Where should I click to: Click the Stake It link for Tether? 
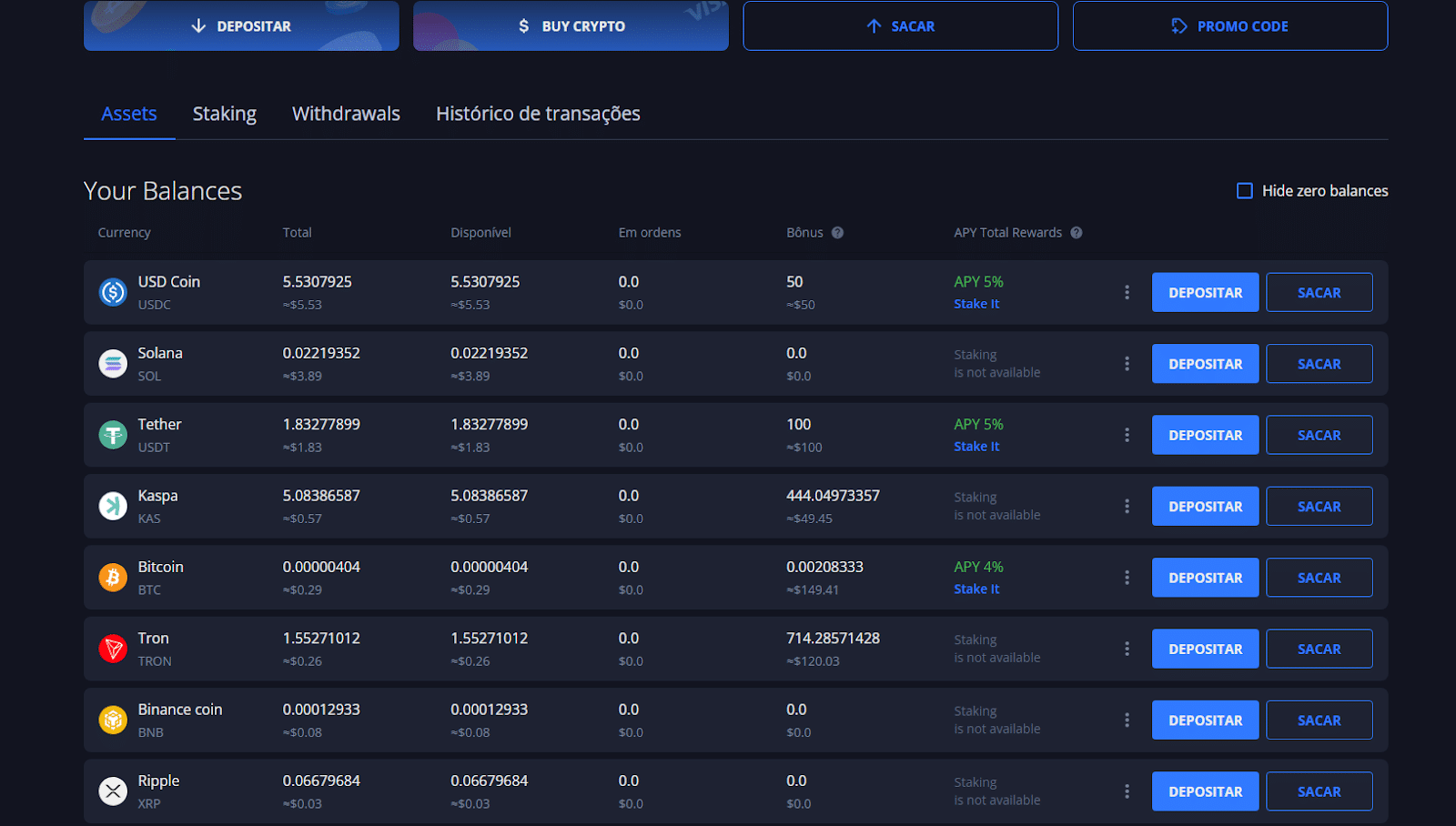[x=976, y=447]
